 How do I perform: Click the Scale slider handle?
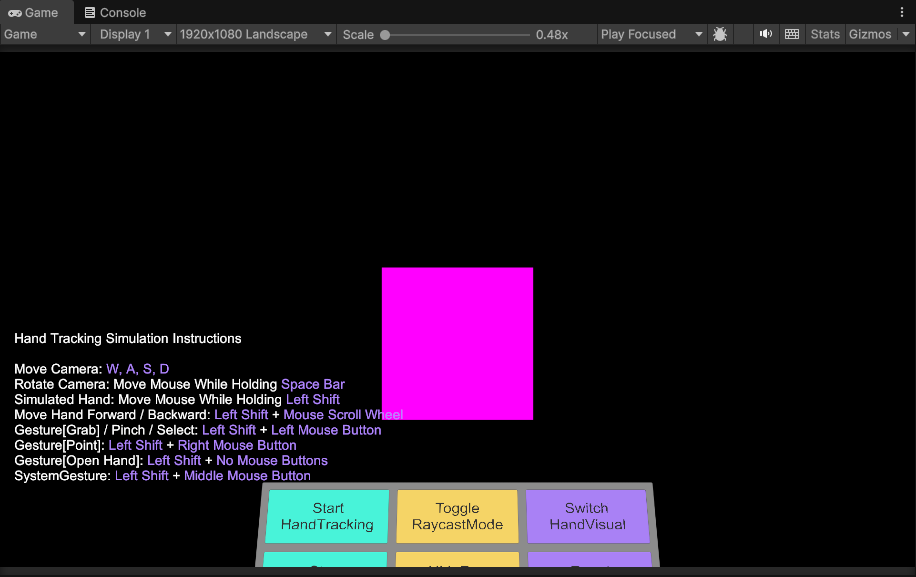point(385,35)
